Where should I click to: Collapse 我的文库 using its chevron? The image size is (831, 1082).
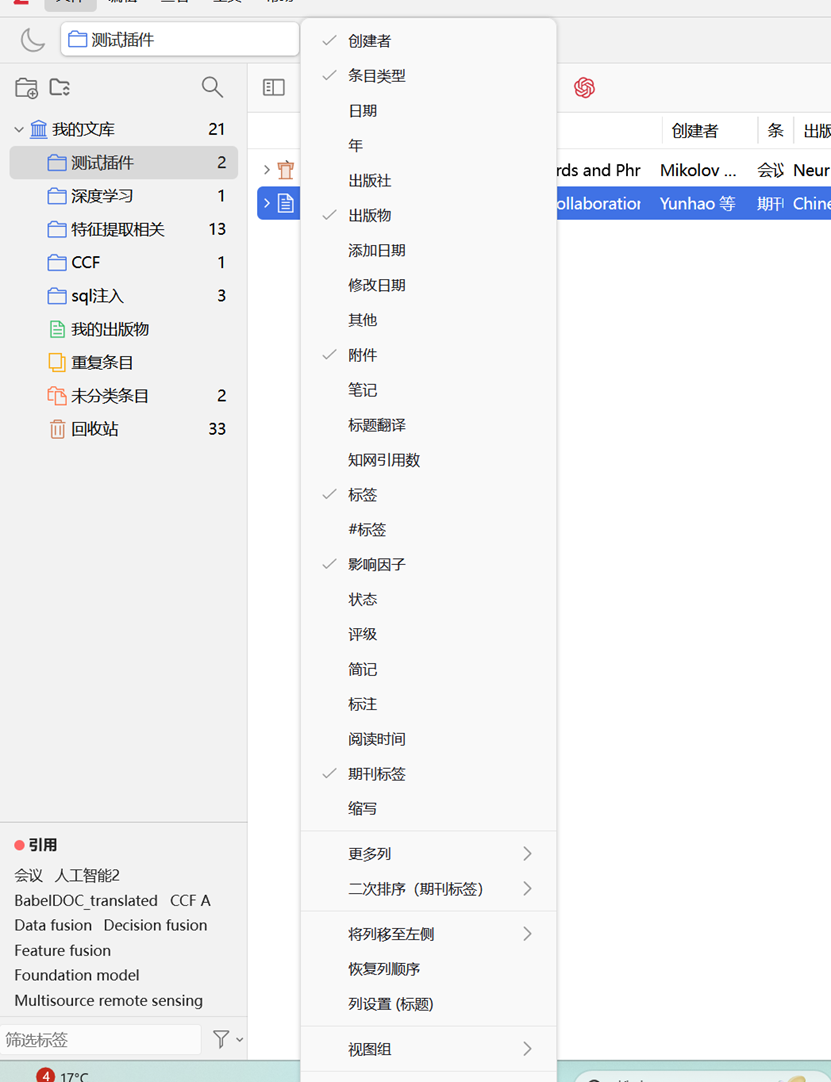(17, 128)
